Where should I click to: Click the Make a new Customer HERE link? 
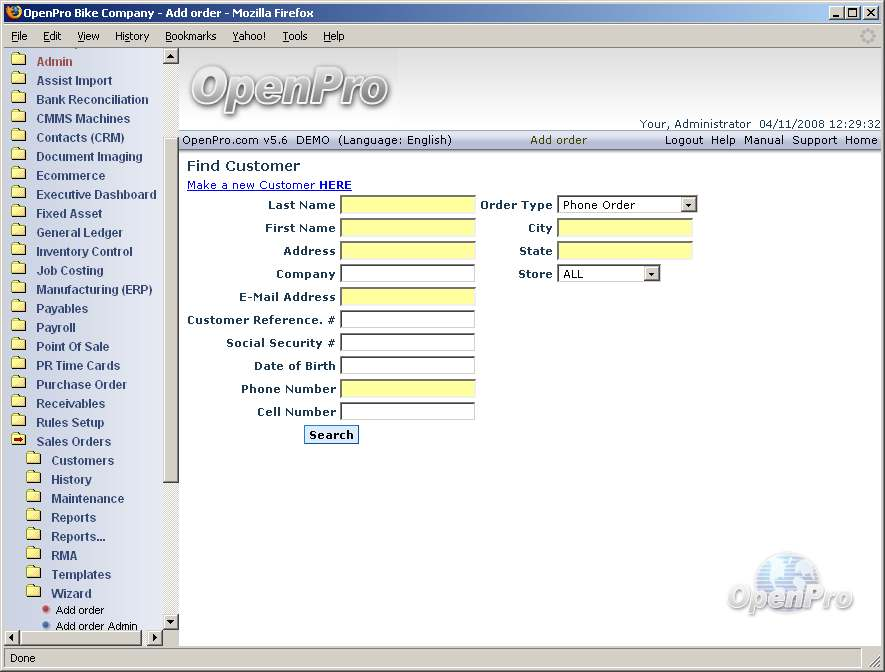(x=269, y=185)
